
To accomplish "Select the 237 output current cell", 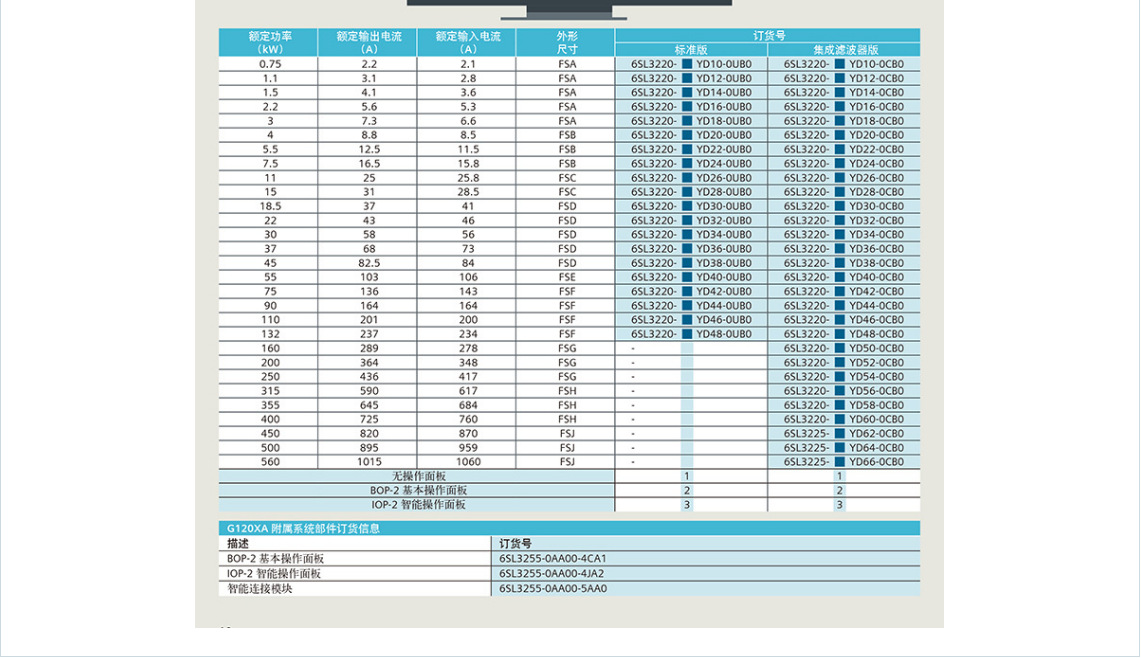I will (x=369, y=334).
